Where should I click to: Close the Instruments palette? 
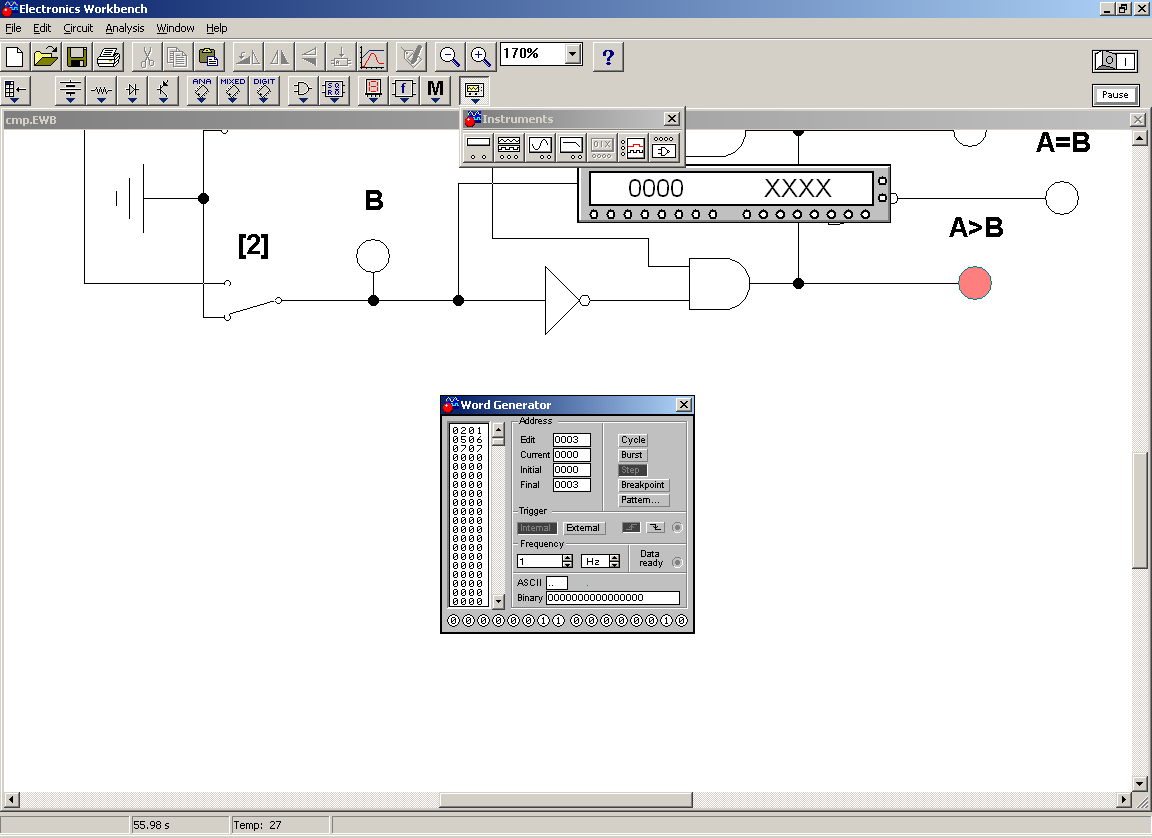pos(672,118)
